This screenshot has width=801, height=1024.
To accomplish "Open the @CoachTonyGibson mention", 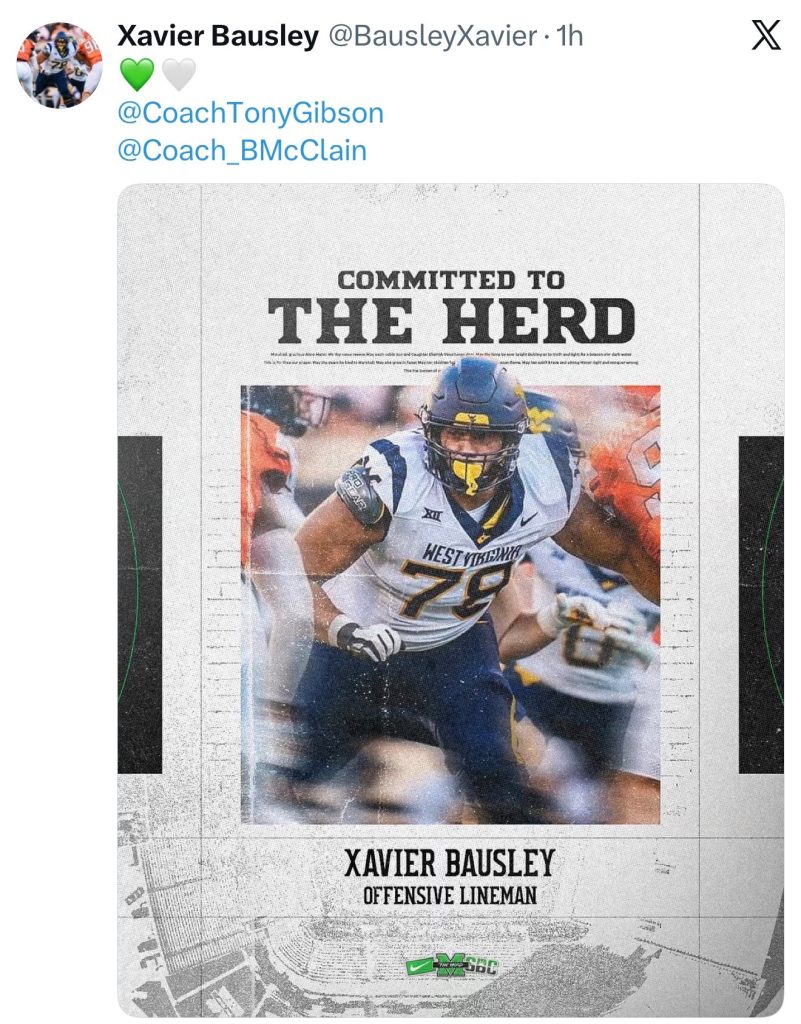I will coord(250,112).
